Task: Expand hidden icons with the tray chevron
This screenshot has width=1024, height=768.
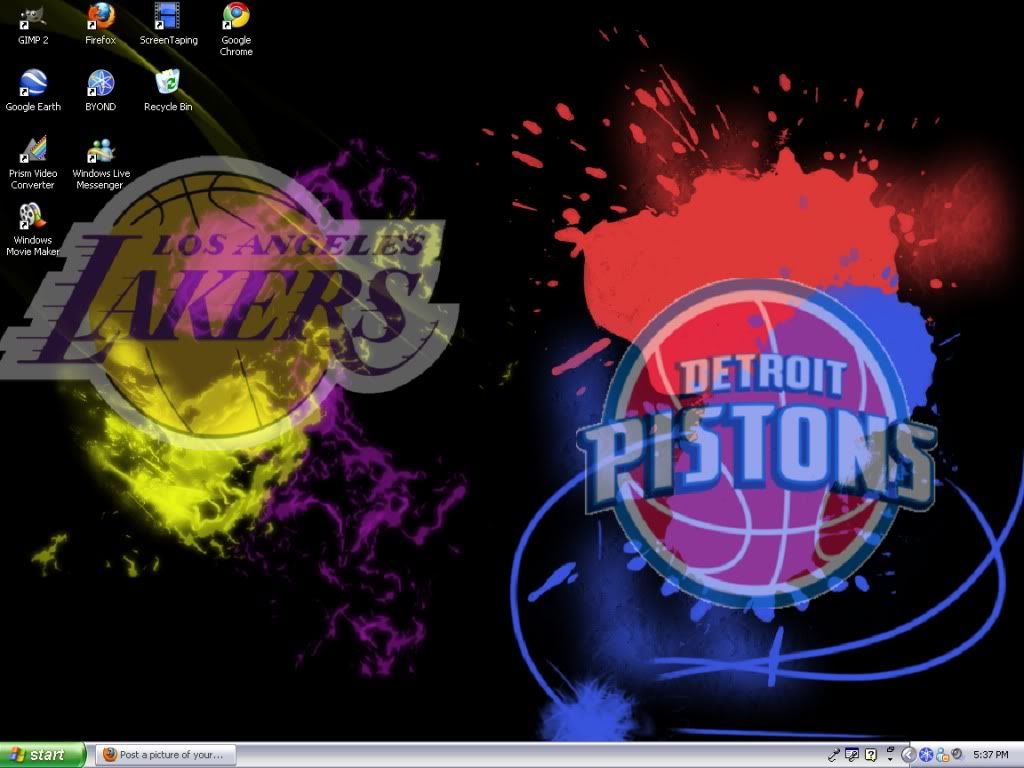Action: tap(908, 754)
